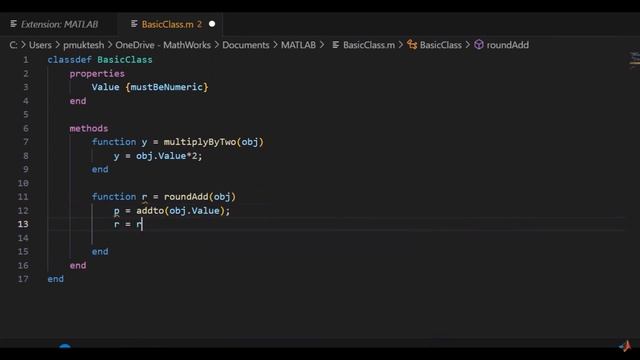Click the file icon before BasicClass.m breadcrumb
This screenshot has height=360, width=640.
pyautogui.click(x=336, y=45)
